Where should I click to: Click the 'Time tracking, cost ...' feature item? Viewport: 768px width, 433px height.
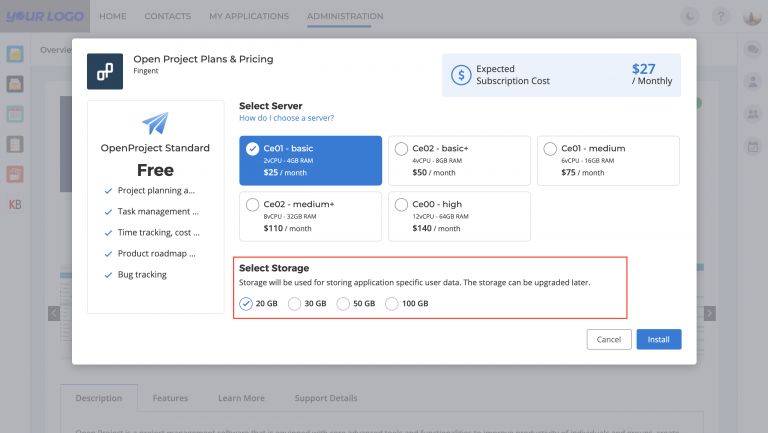click(x=152, y=233)
